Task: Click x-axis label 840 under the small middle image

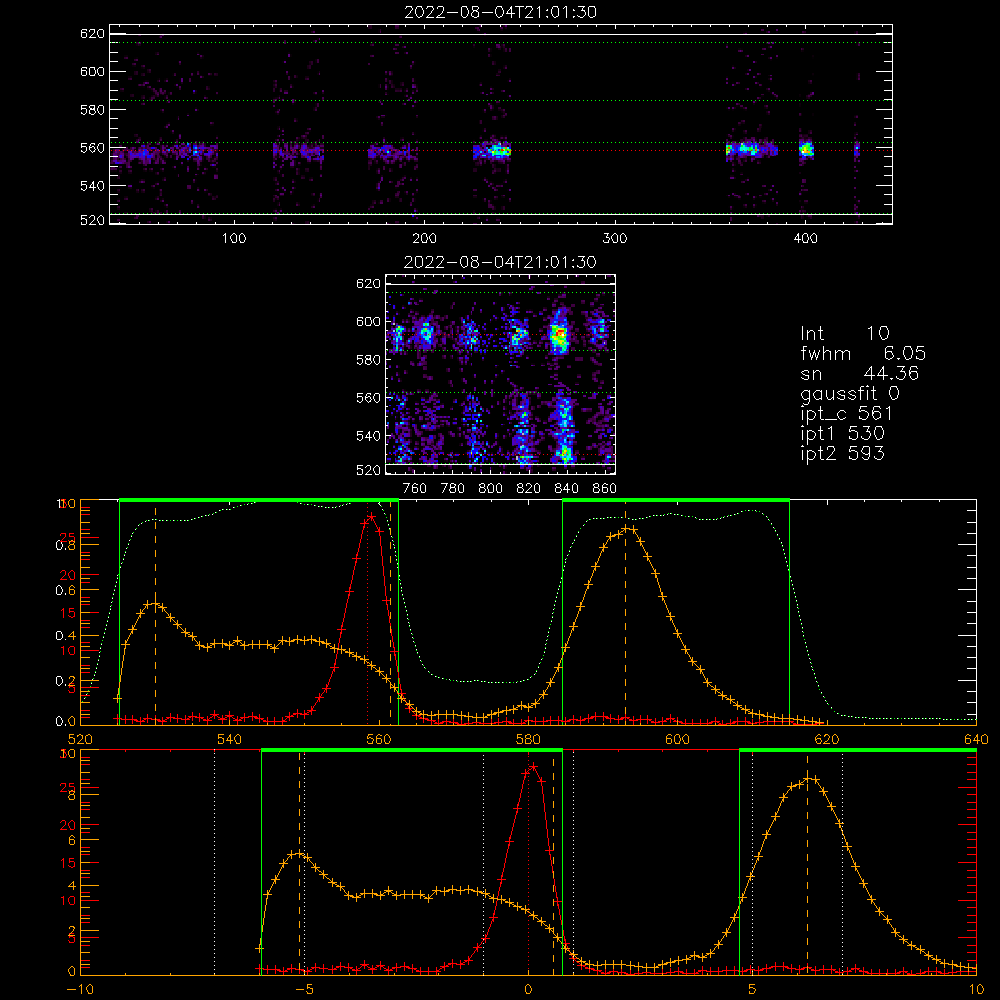Action: [566, 488]
